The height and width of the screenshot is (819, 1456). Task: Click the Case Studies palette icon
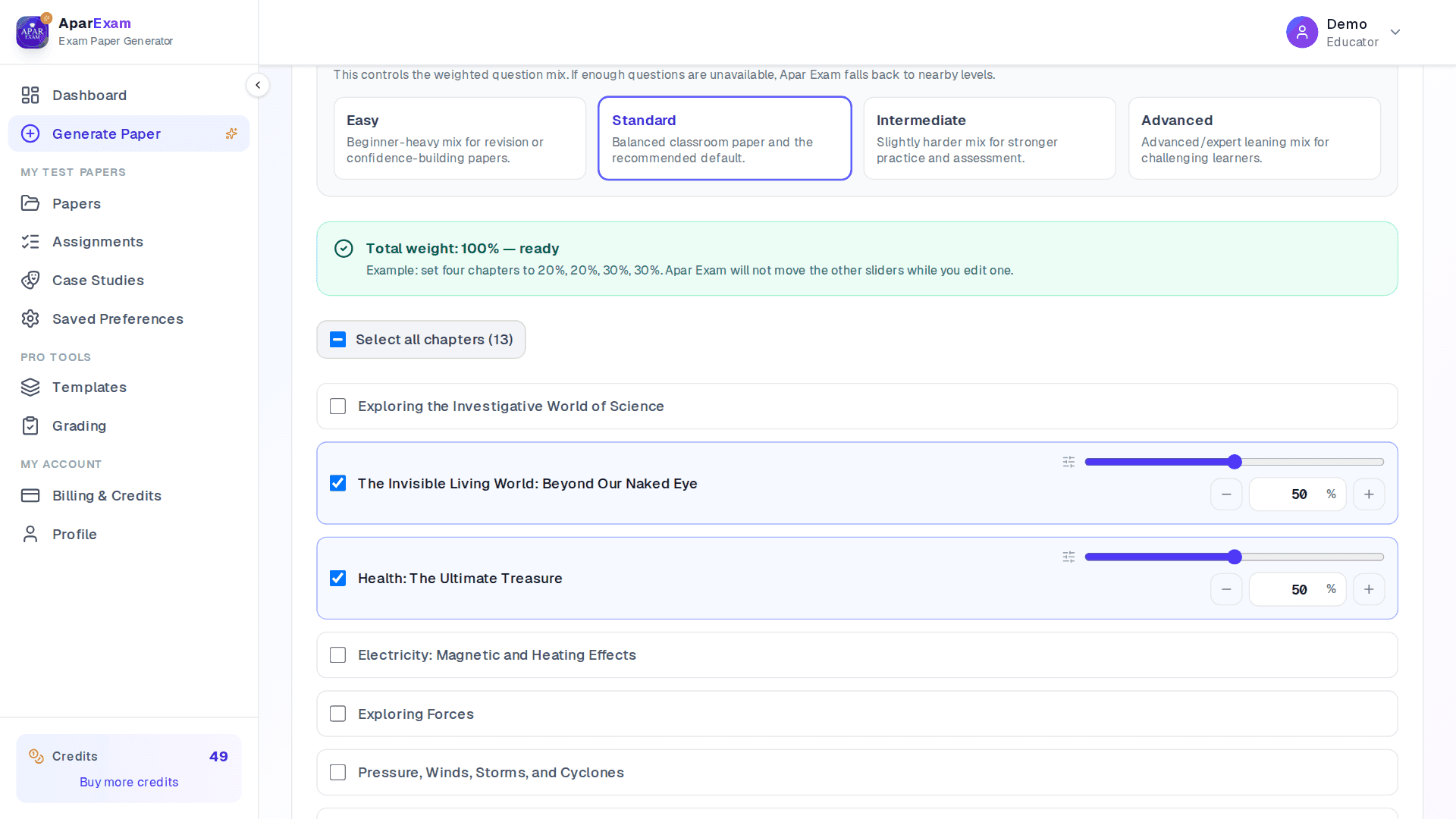(x=30, y=280)
